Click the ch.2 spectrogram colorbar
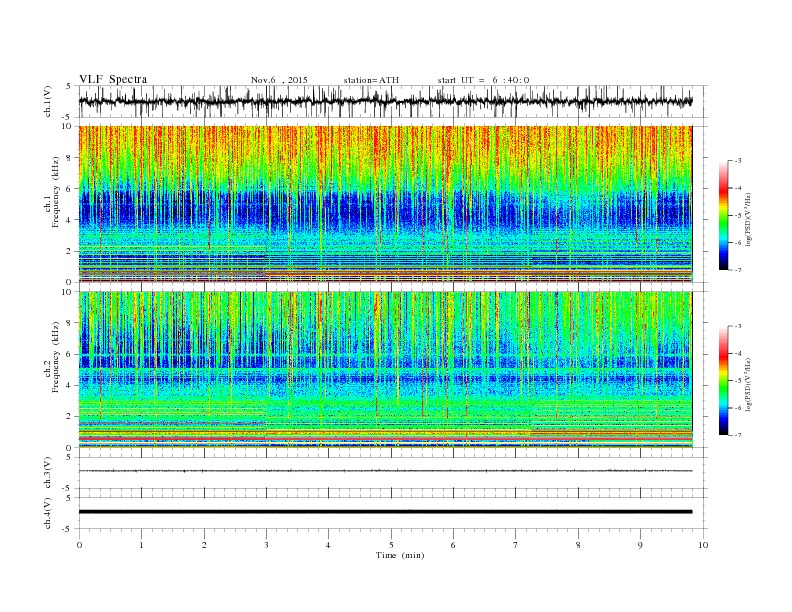The width and height of the screenshot is (792, 612). tap(723, 380)
